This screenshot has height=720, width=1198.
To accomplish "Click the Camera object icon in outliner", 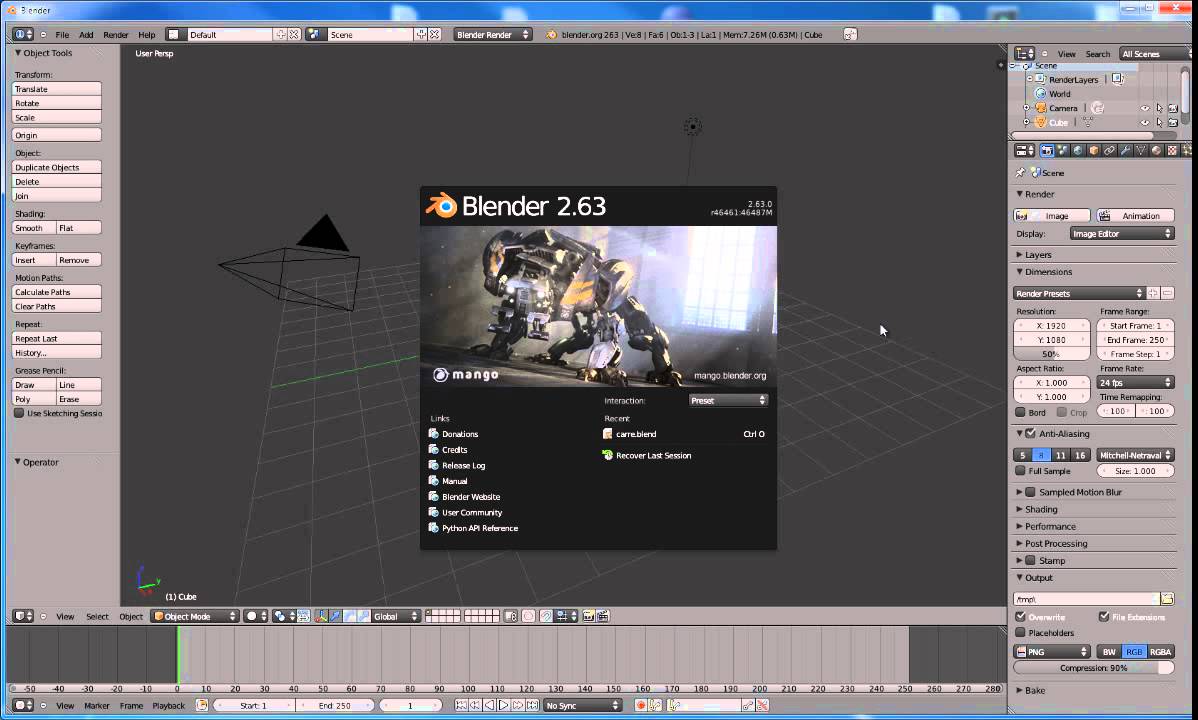I will [x=1040, y=108].
